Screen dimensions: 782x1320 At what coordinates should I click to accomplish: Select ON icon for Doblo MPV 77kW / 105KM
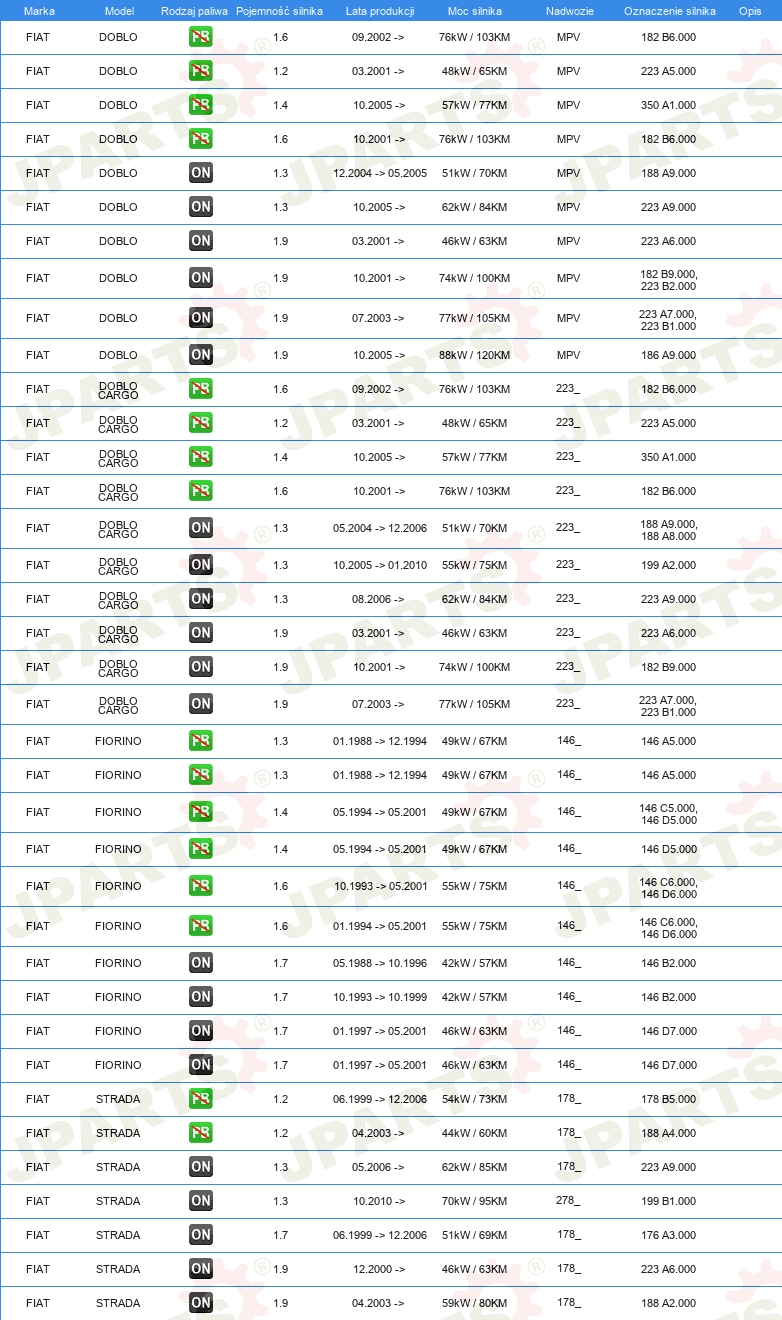coord(201,318)
